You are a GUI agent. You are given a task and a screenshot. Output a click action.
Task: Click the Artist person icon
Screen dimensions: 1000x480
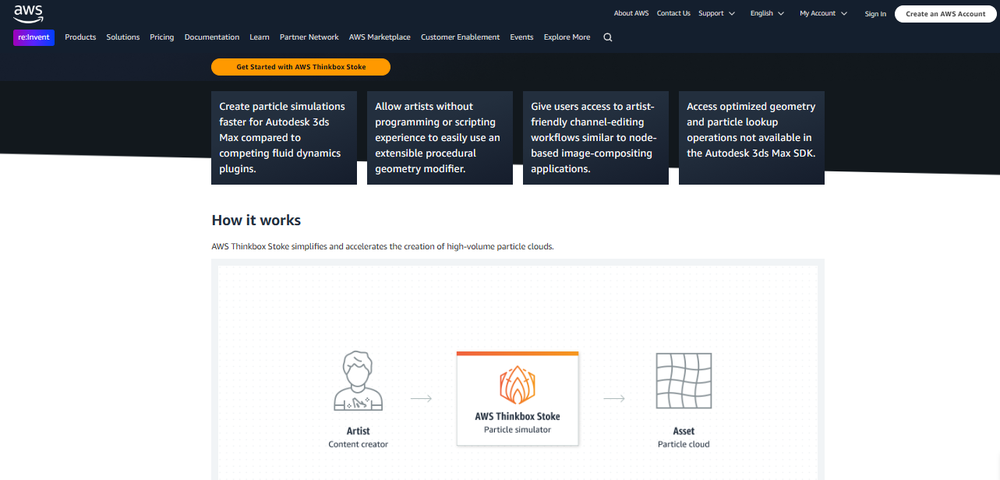(358, 380)
